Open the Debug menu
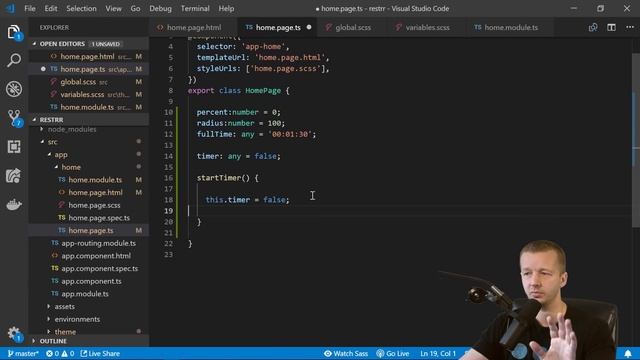 pyautogui.click(x=160, y=9)
